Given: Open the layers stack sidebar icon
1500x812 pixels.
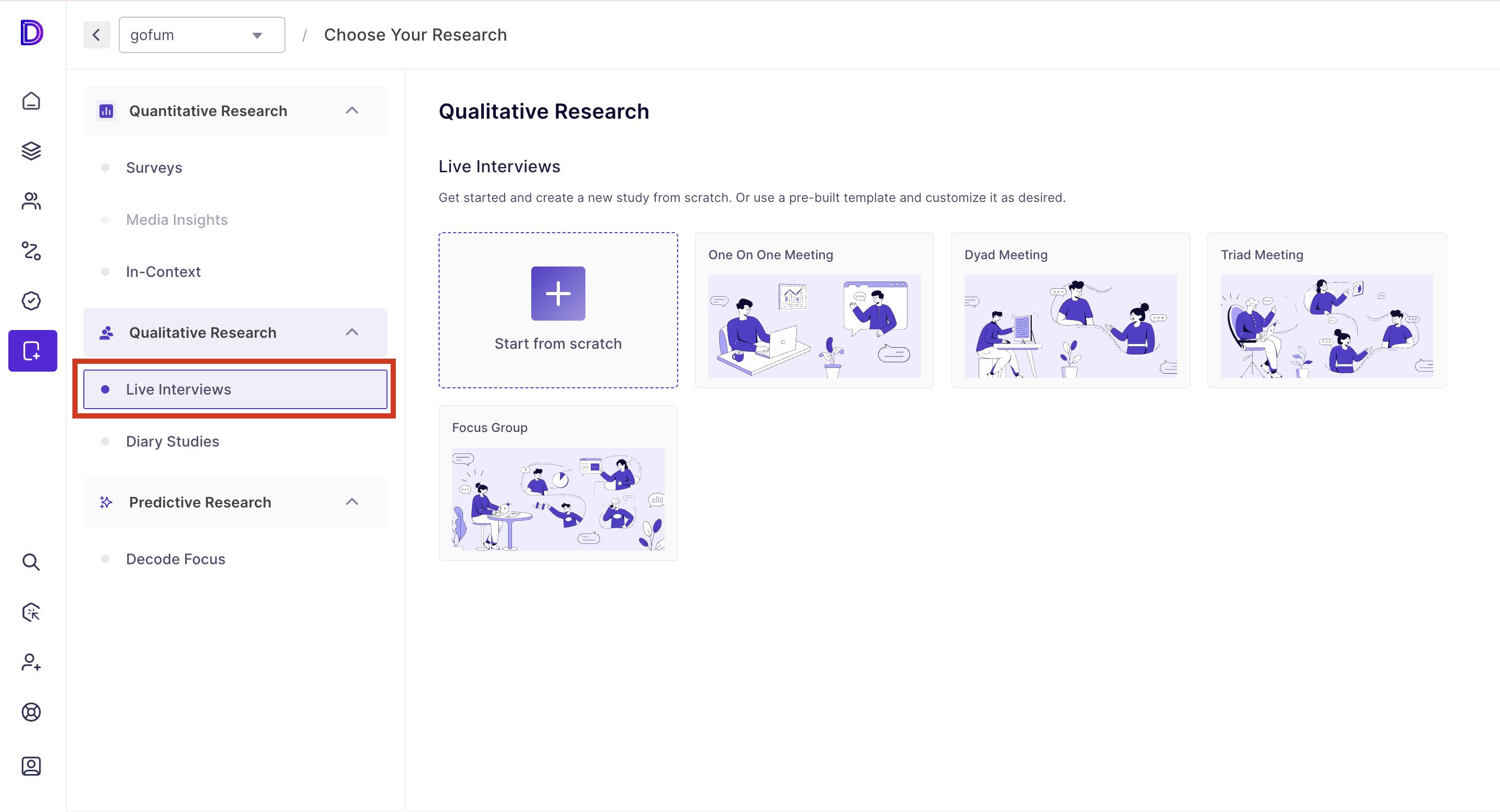Looking at the screenshot, I should 31,151.
